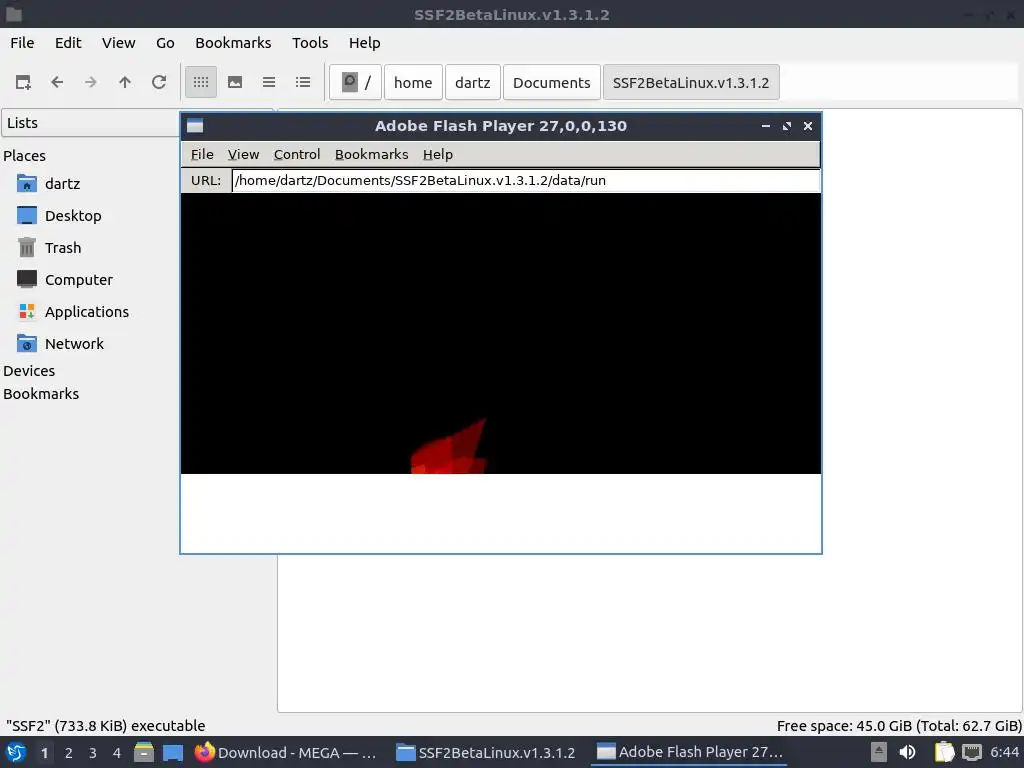Open the Lists side pane dropdown

pyautogui.click(x=91, y=123)
